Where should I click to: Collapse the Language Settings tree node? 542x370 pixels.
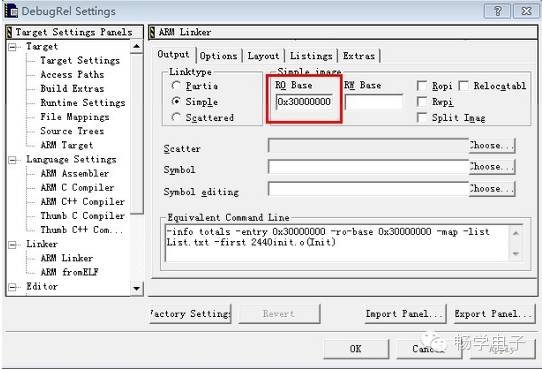(x=12, y=160)
